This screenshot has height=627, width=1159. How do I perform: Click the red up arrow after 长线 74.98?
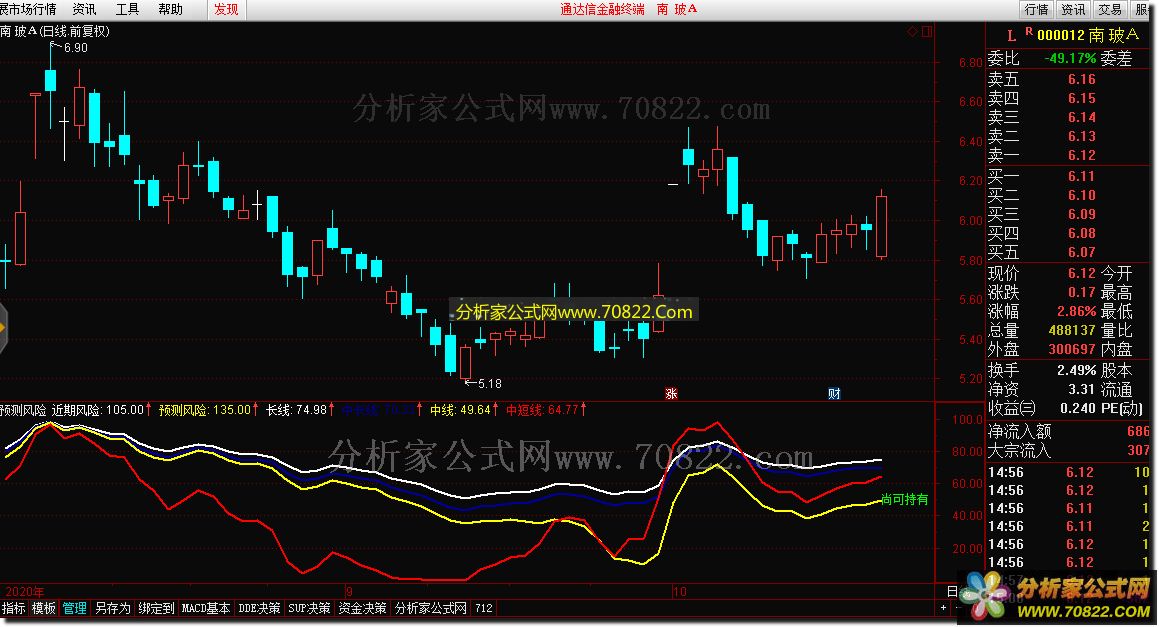[x=332, y=409]
